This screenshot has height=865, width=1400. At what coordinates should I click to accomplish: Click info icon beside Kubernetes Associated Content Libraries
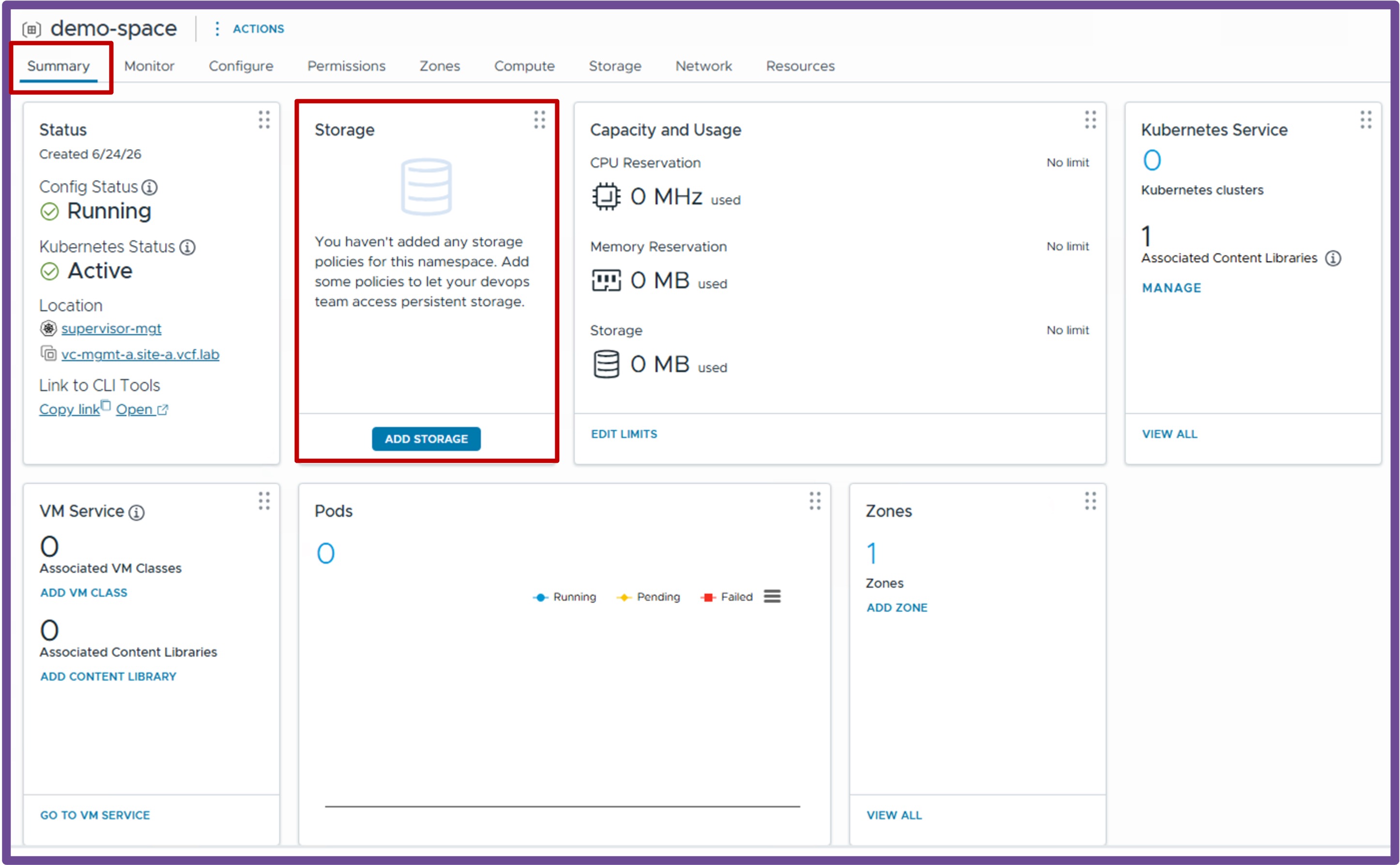click(1333, 258)
